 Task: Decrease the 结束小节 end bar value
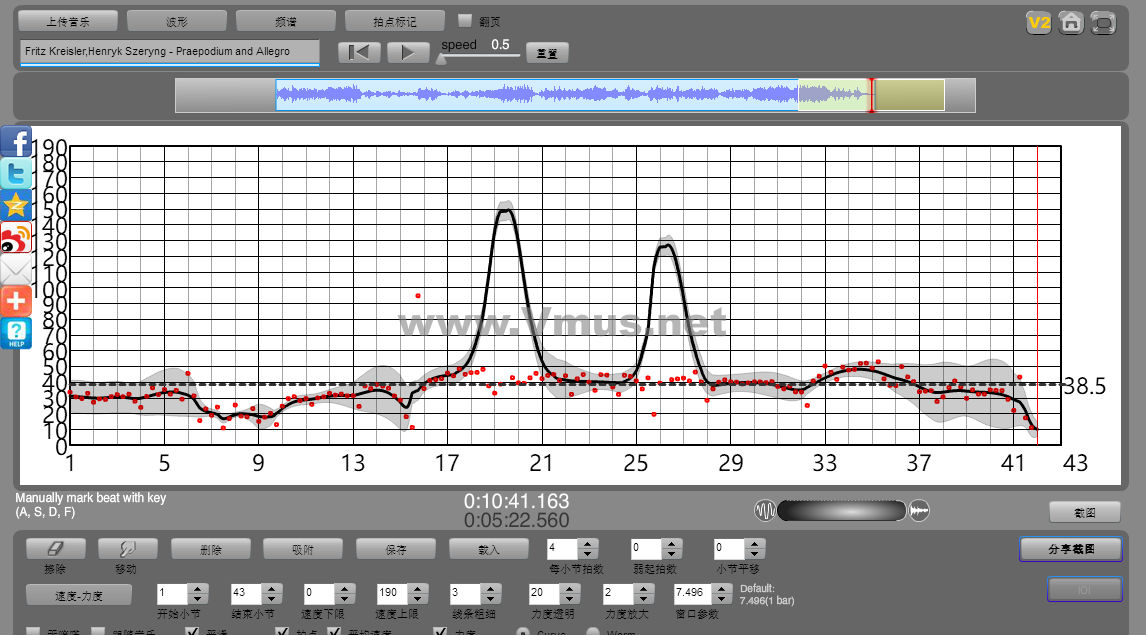pos(271,598)
